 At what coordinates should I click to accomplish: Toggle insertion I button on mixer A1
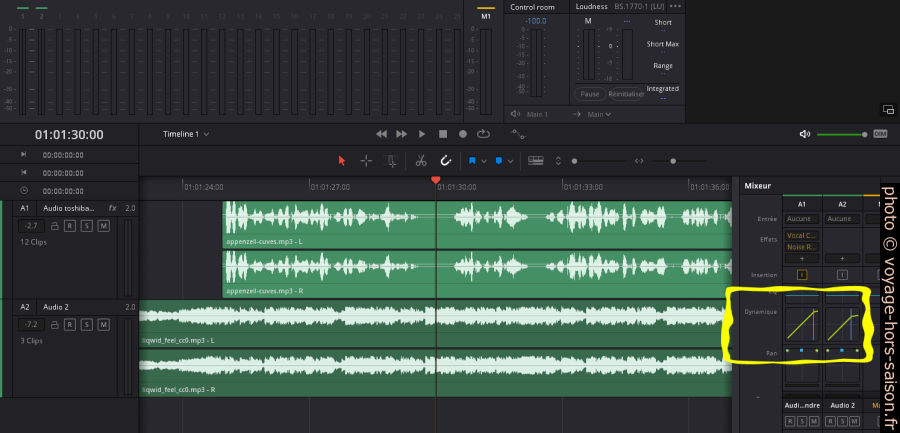click(802, 275)
